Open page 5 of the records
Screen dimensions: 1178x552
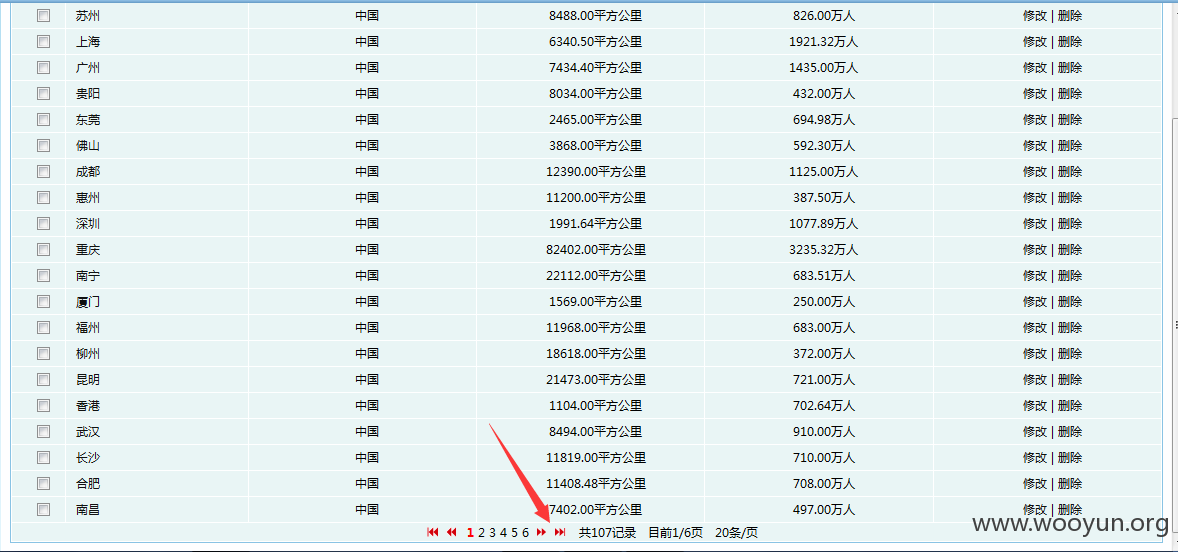pos(515,532)
